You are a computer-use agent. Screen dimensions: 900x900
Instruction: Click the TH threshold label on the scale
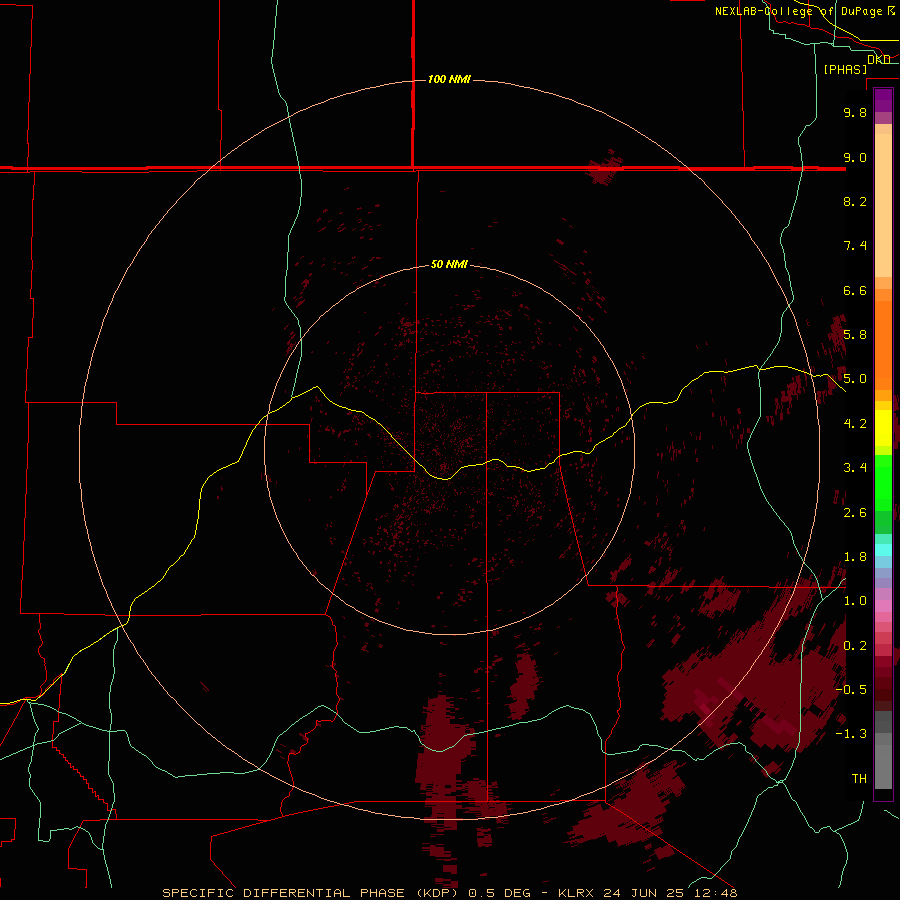(859, 779)
